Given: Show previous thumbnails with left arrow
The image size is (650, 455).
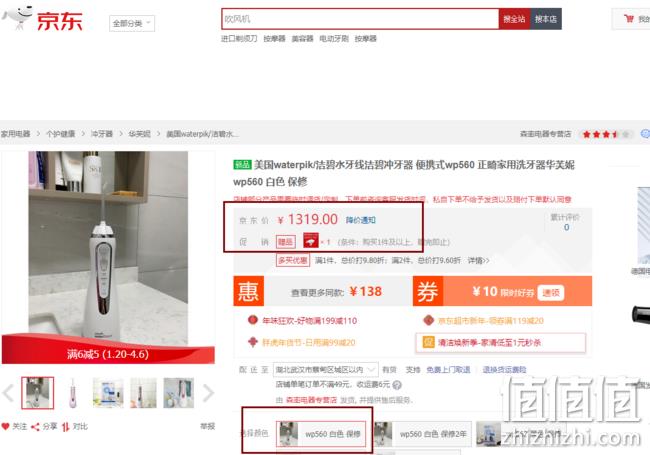Looking at the screenshot, I should [x=8, y=393].
